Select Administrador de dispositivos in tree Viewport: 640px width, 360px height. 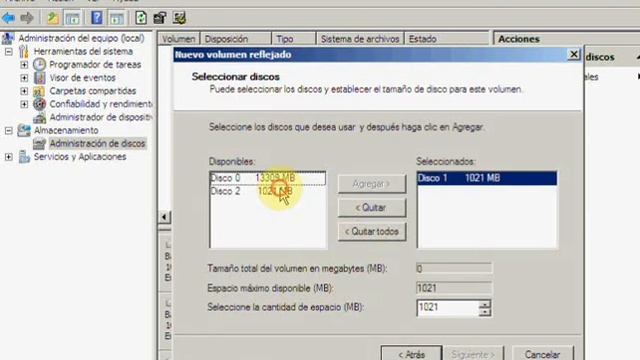tap(100, 117)
